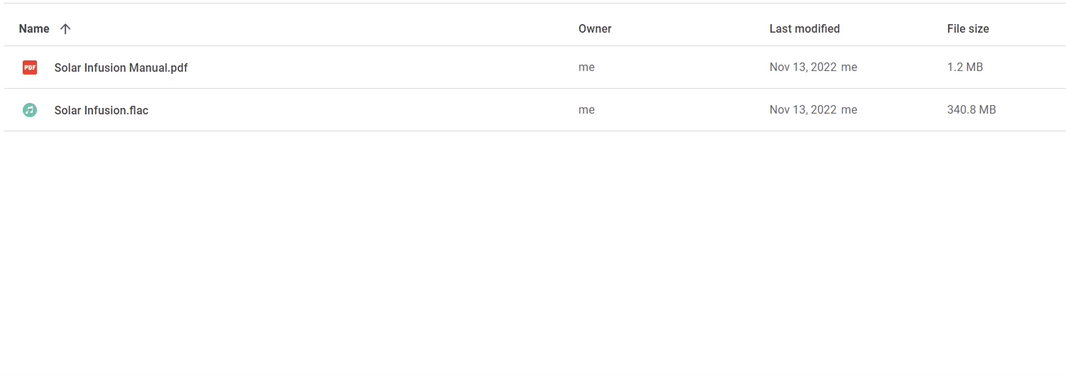Click the empty area below the file list
The height and width of the screenshot is (375, 1066).
(533, 251)
